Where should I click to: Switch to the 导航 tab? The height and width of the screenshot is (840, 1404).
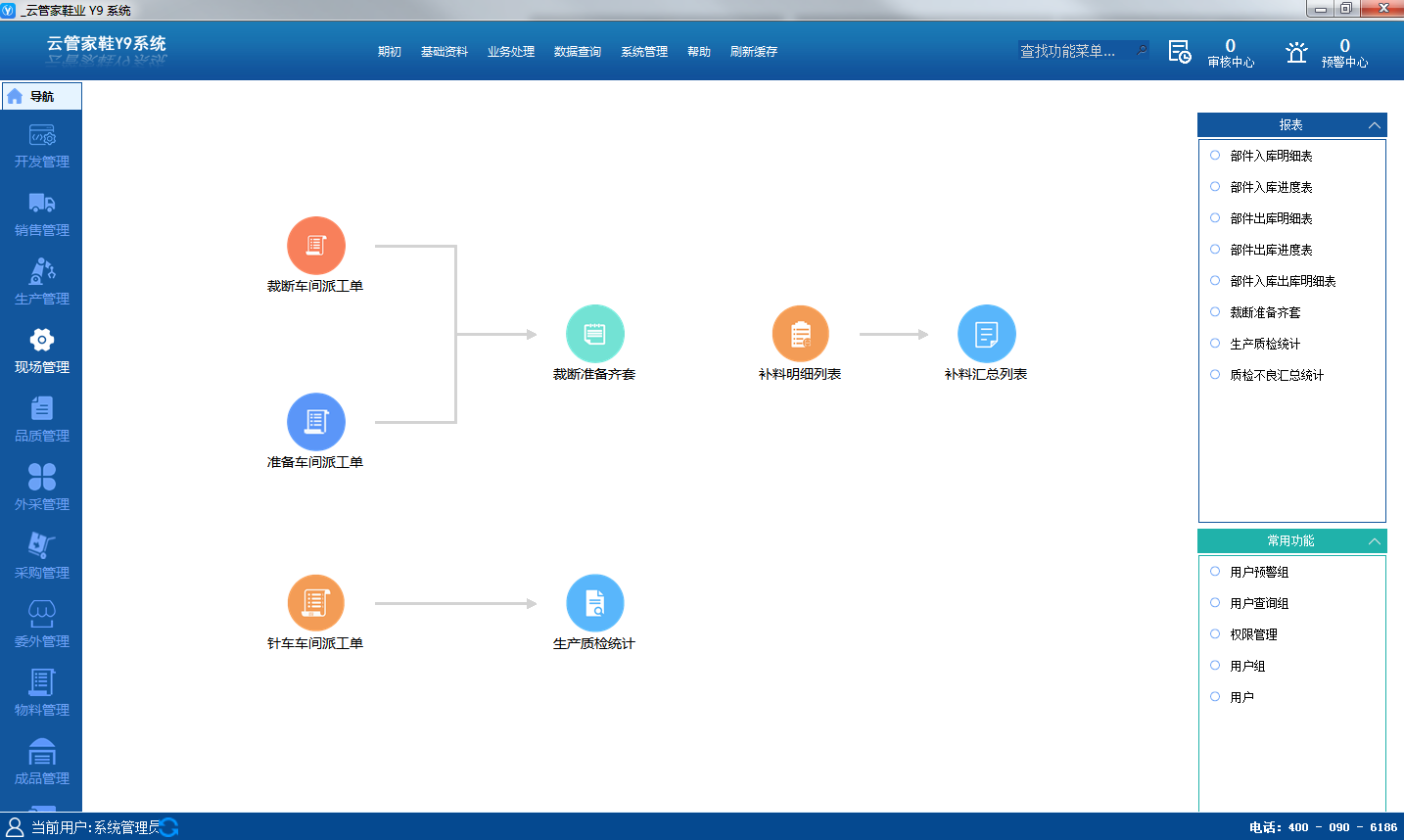[x=42, y=96]
